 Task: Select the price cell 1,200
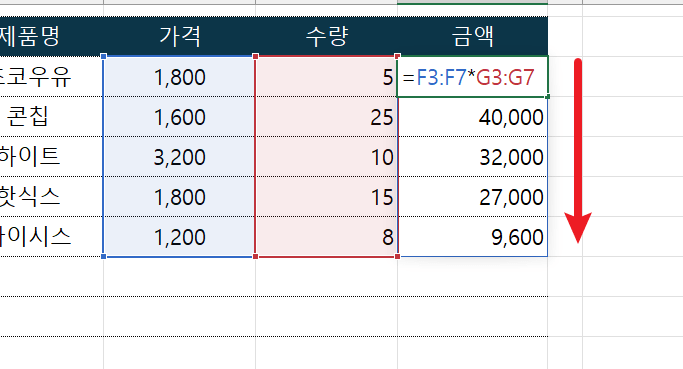pos(179,237)
